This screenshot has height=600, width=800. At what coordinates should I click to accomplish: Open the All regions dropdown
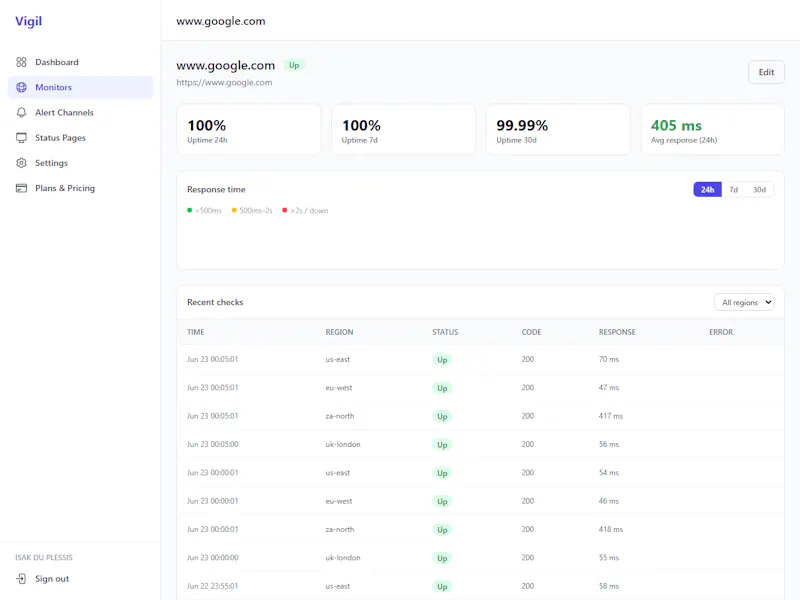744,303
